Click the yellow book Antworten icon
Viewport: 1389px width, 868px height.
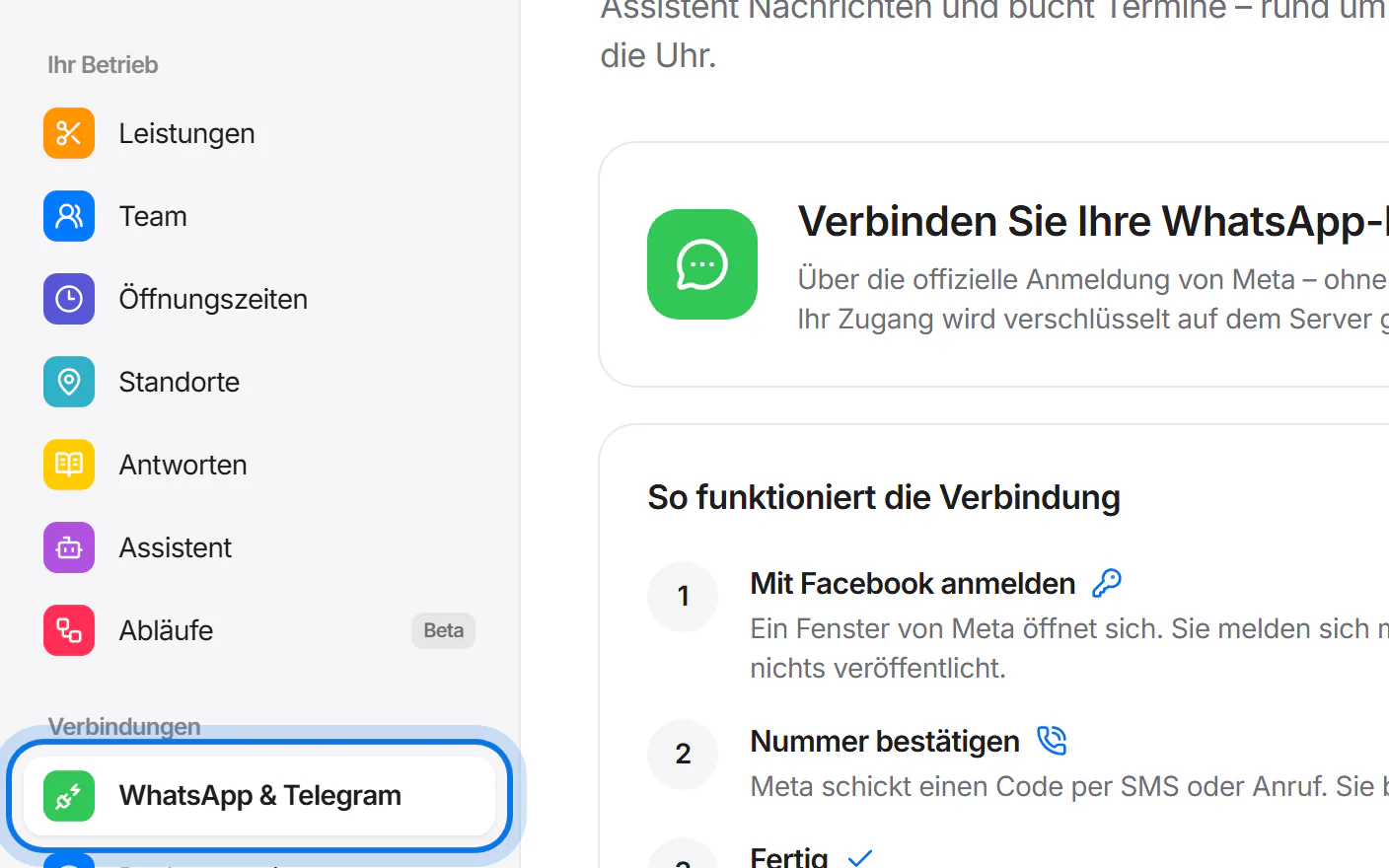69,465
